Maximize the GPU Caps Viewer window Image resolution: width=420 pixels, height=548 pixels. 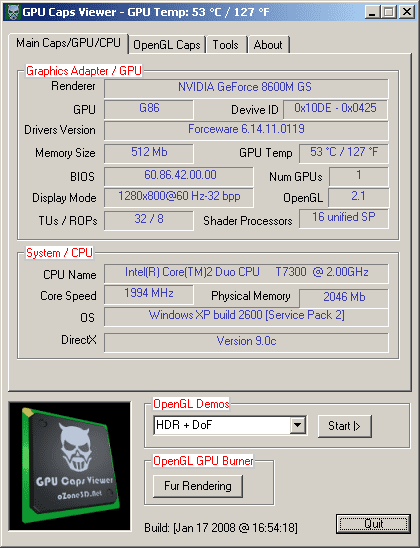pyautogui.click(x=389, y=13)
